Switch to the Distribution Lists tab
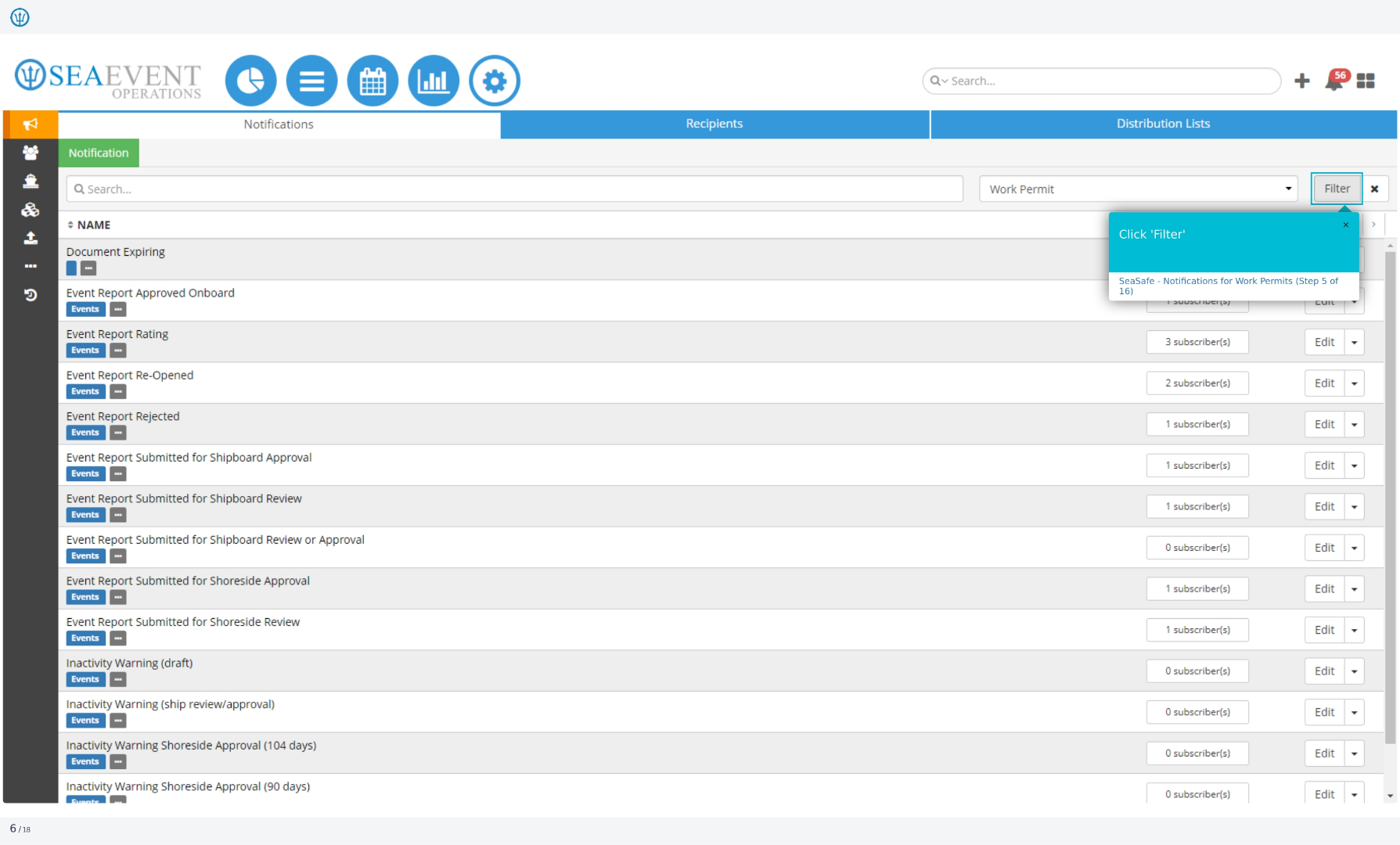1400x845 pixels. tap(1163, 124)
